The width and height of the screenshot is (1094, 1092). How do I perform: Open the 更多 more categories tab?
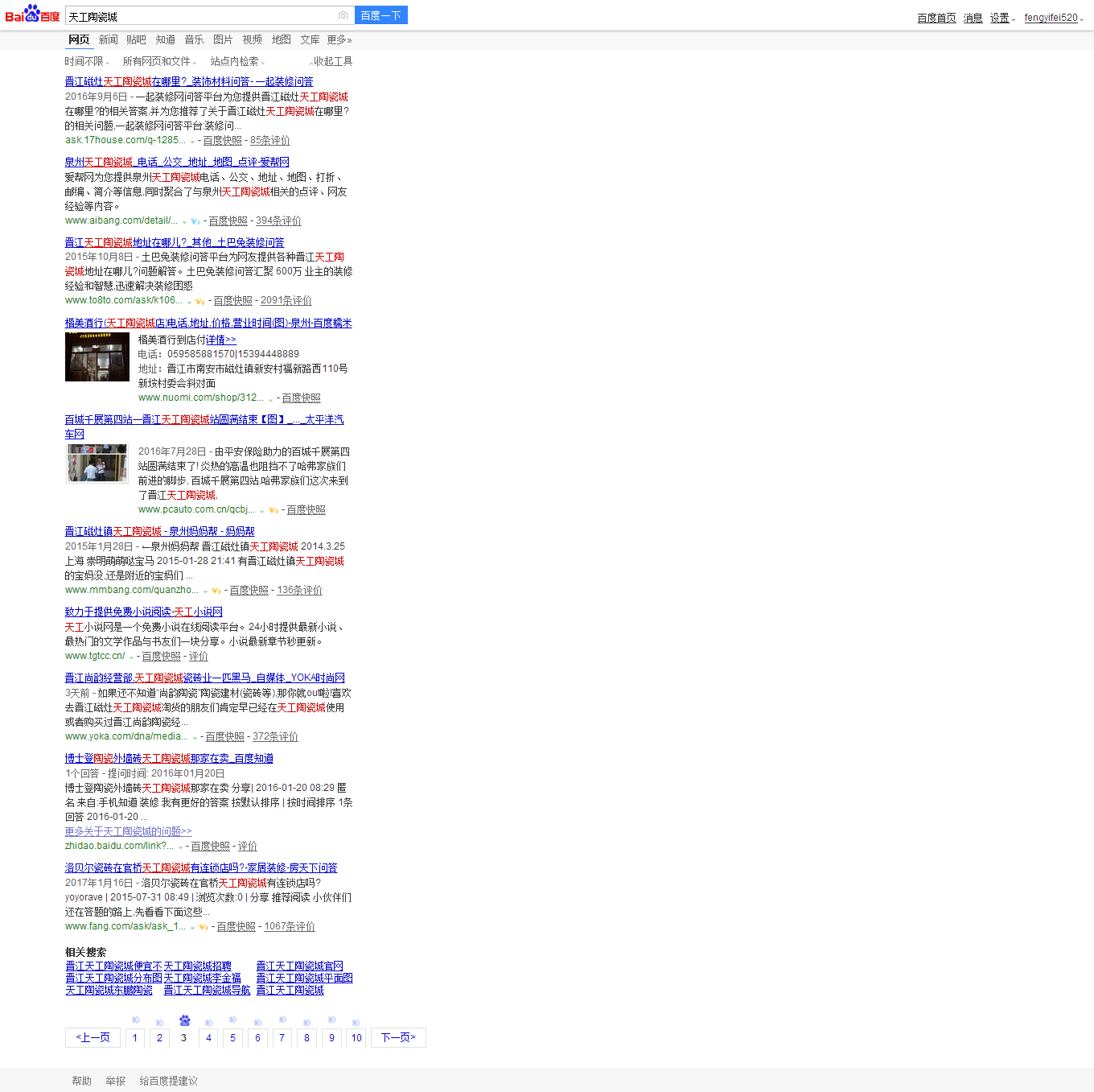point(339,39)
